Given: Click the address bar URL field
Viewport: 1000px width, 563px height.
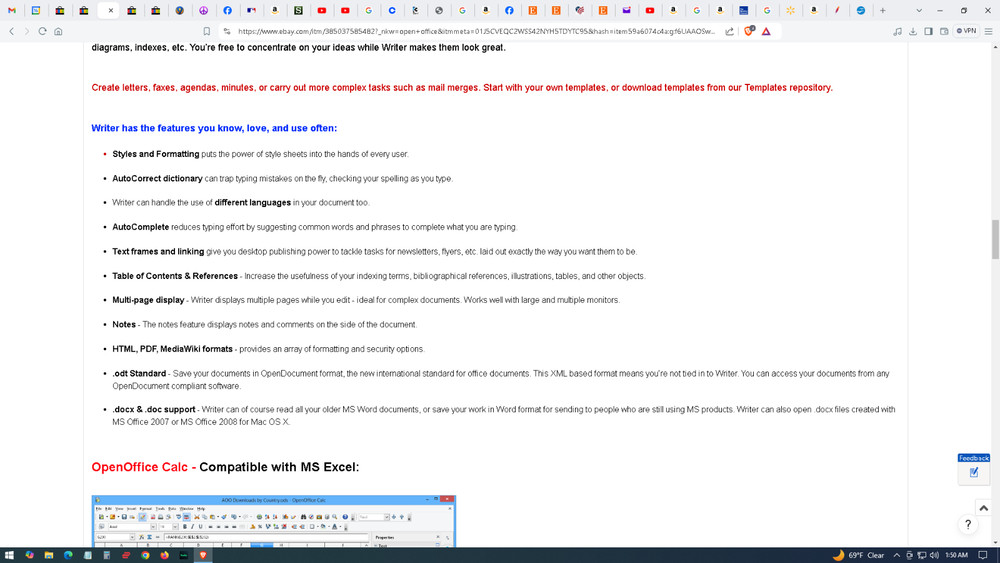Looking at the screenshot, I should coord(475,31).
